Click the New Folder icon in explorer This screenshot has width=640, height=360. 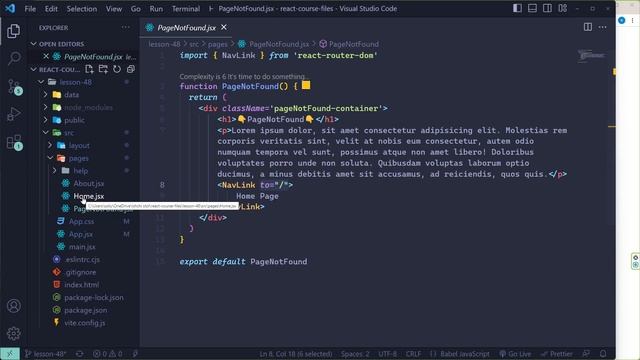[103, 69]
